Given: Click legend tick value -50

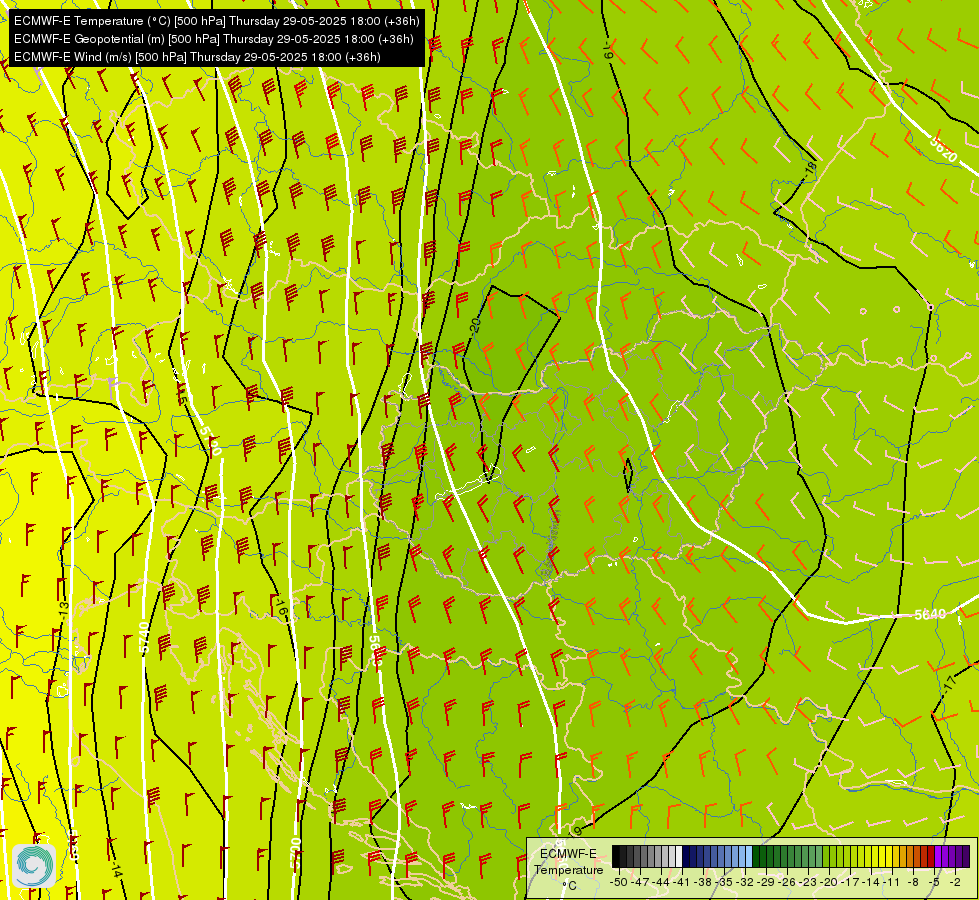Looking at the screenshot, I should 619,882.
